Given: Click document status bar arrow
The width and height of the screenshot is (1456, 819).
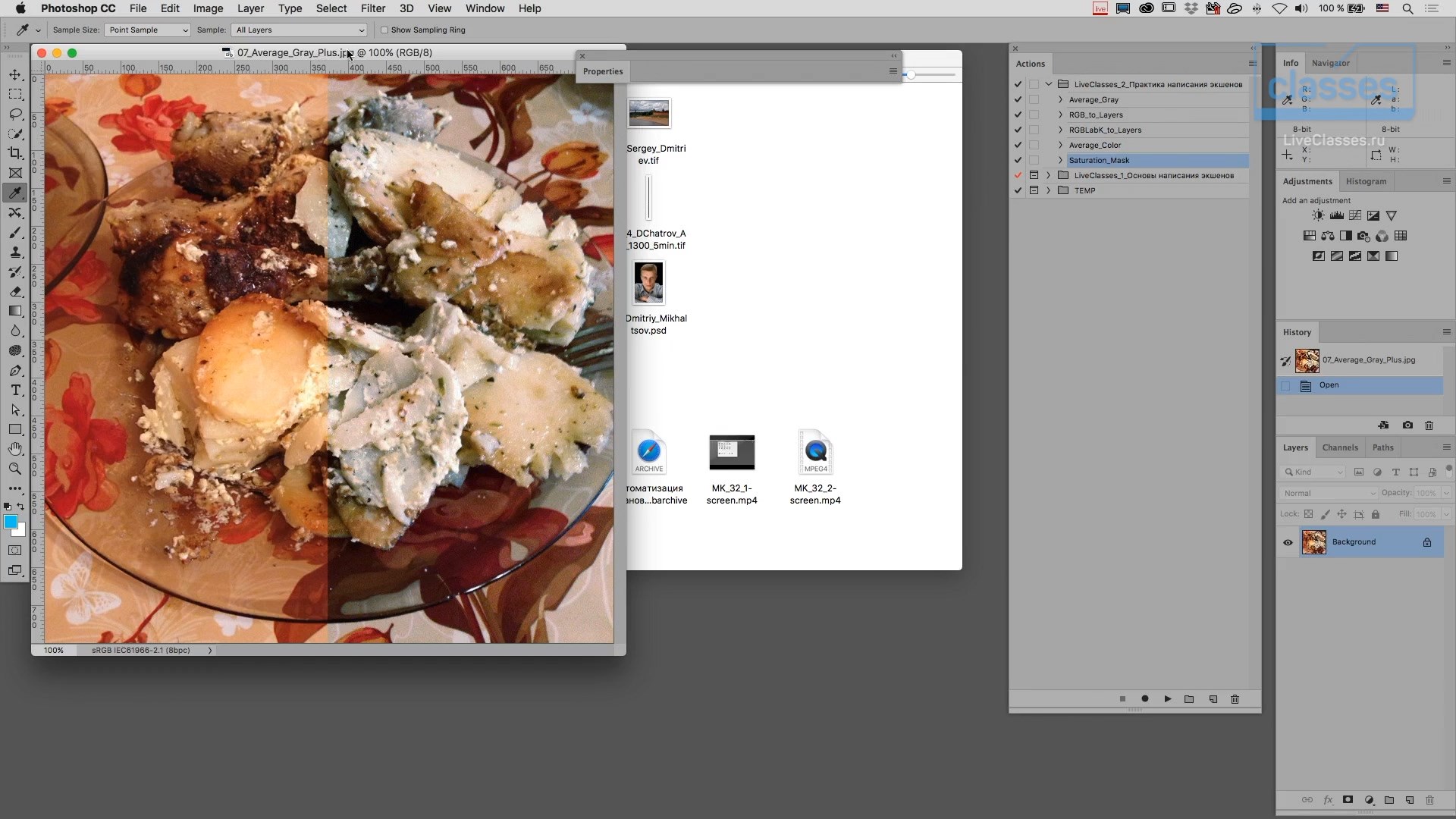Looking at the screenshot, I should [x=210, y=651].
